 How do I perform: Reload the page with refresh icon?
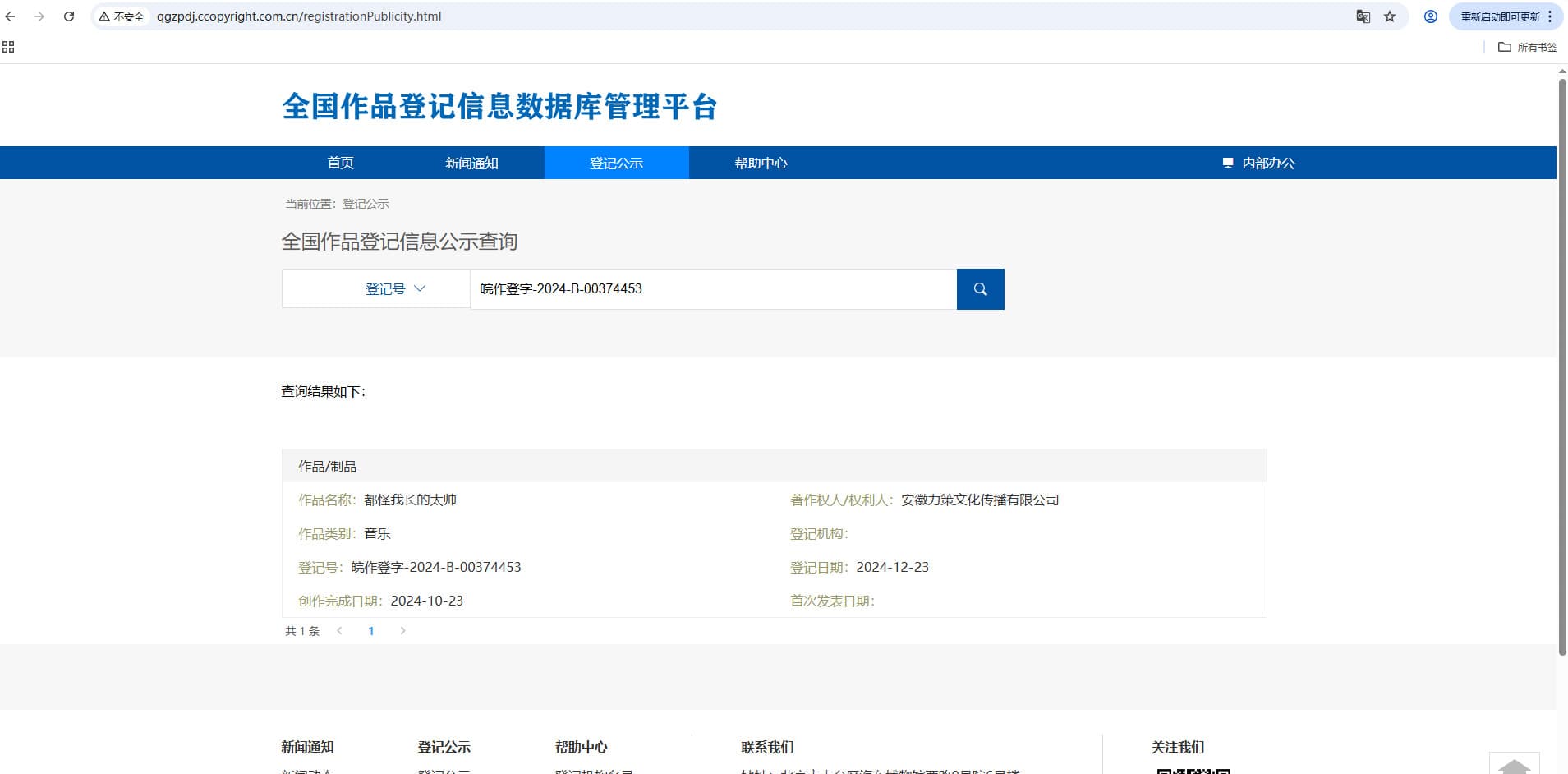(69, 16)
